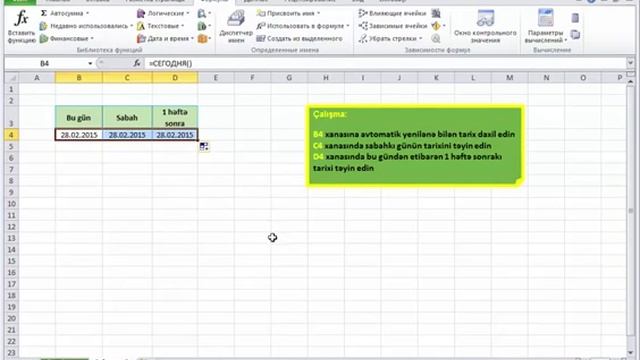Open the Использовать в формуле menu

coord(303,26)
